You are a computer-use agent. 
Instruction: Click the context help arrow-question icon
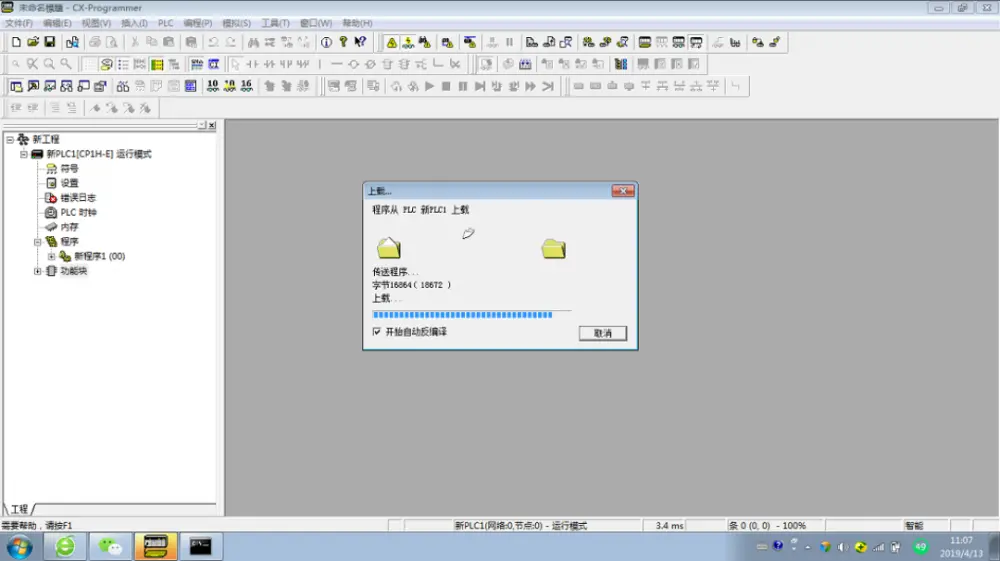pyautogui.click(x=360, y=42)
